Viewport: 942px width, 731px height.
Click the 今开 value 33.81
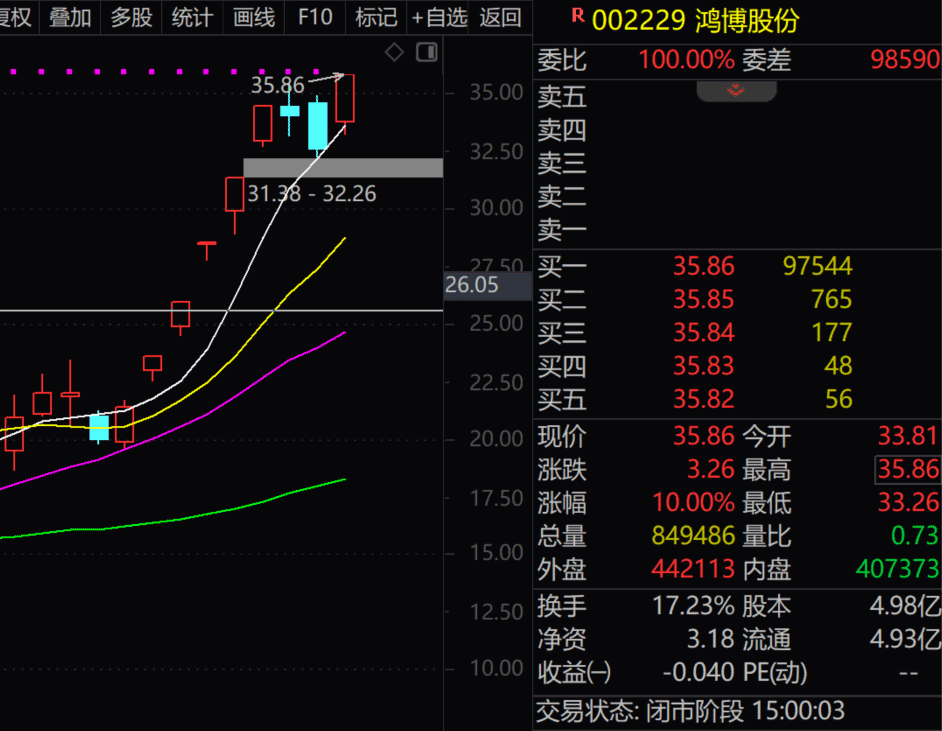907,436
